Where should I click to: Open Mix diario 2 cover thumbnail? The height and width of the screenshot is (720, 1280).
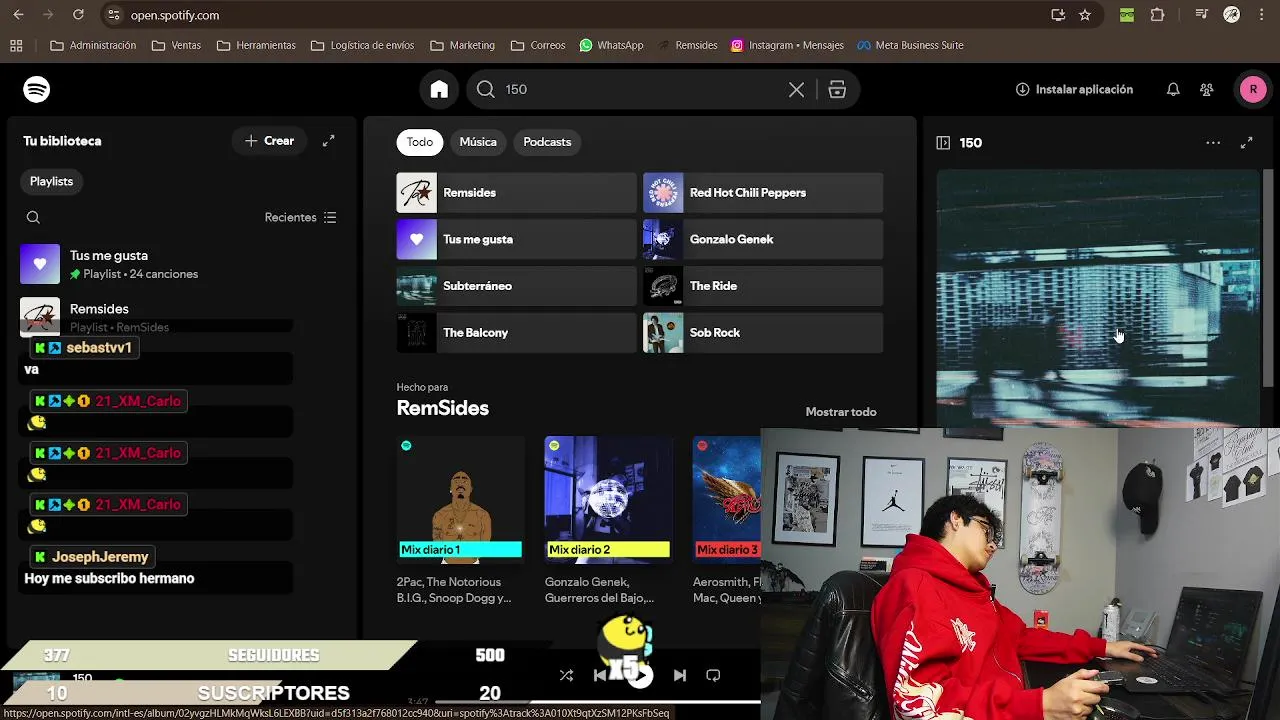(608, 500)
